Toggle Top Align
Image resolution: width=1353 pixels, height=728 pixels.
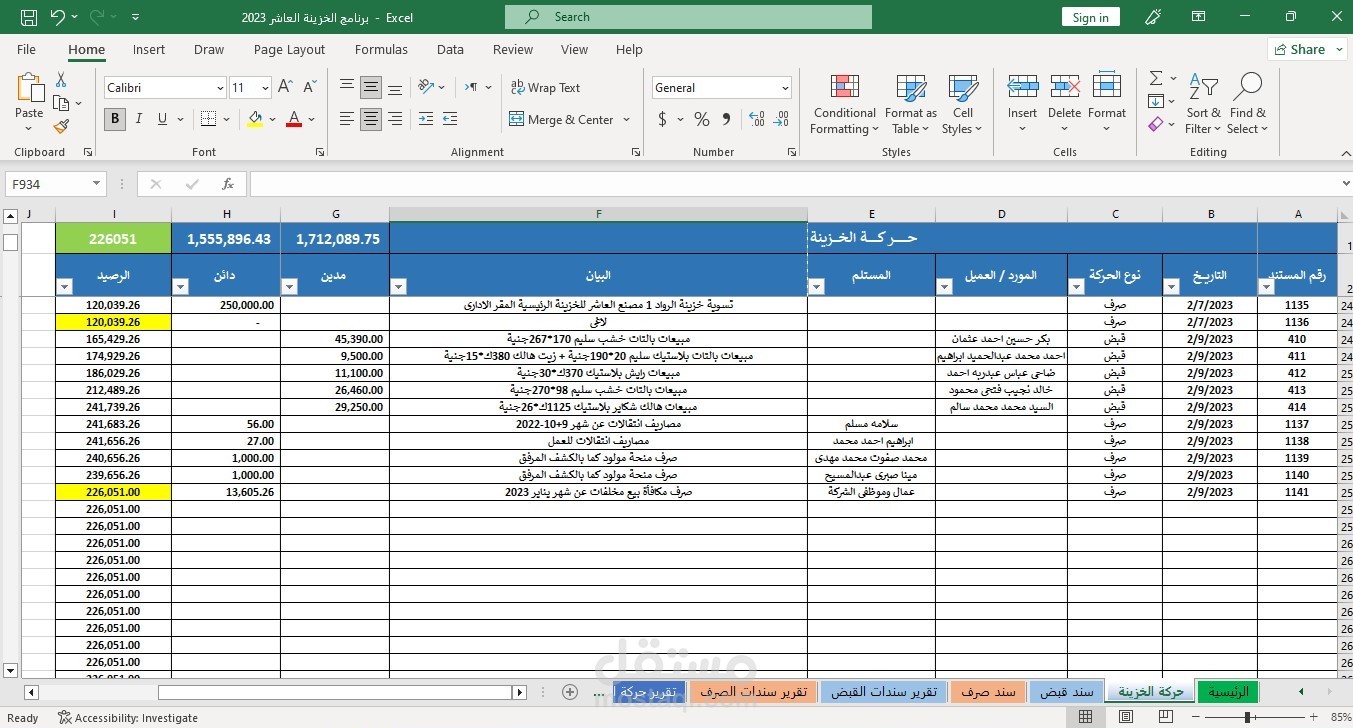click(347, 87)
